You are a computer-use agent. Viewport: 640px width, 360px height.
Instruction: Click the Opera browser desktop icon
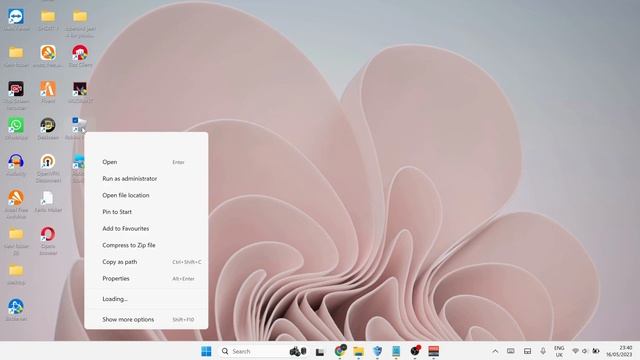48,234
